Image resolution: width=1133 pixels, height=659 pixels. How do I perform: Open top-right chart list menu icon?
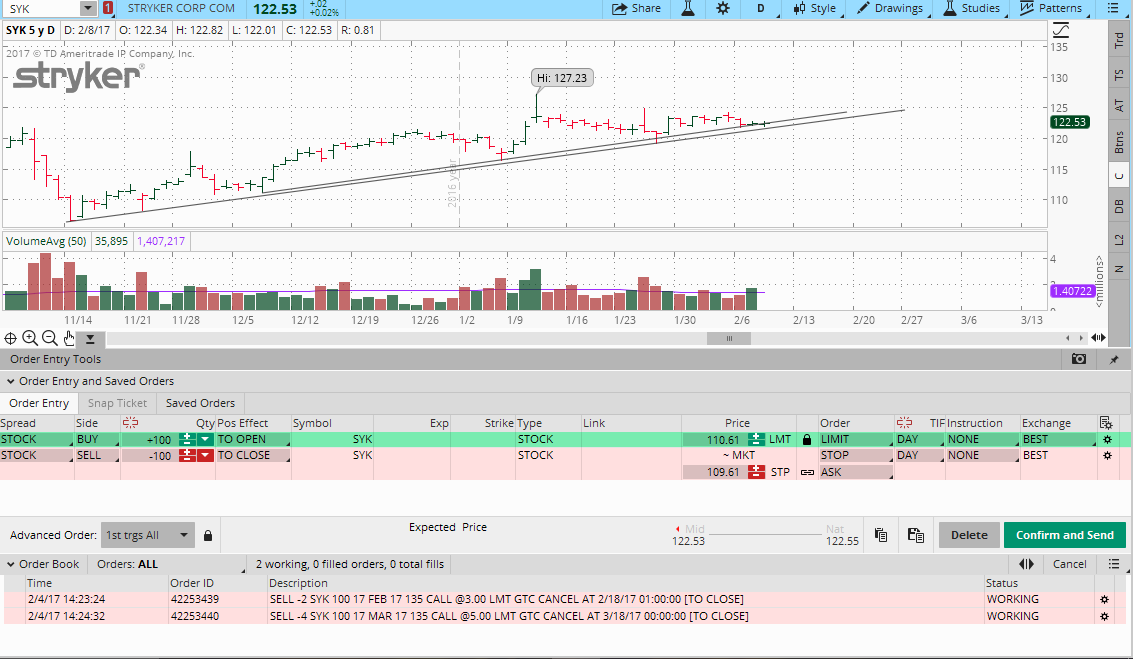(x=1113, y=9)
